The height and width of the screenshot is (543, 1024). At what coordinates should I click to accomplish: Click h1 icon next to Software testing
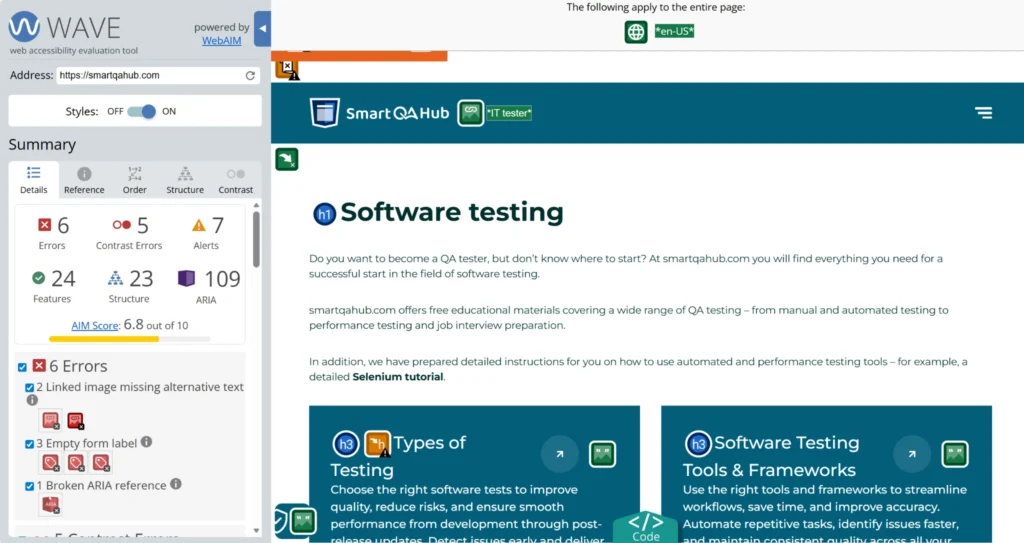click(325, 214)
